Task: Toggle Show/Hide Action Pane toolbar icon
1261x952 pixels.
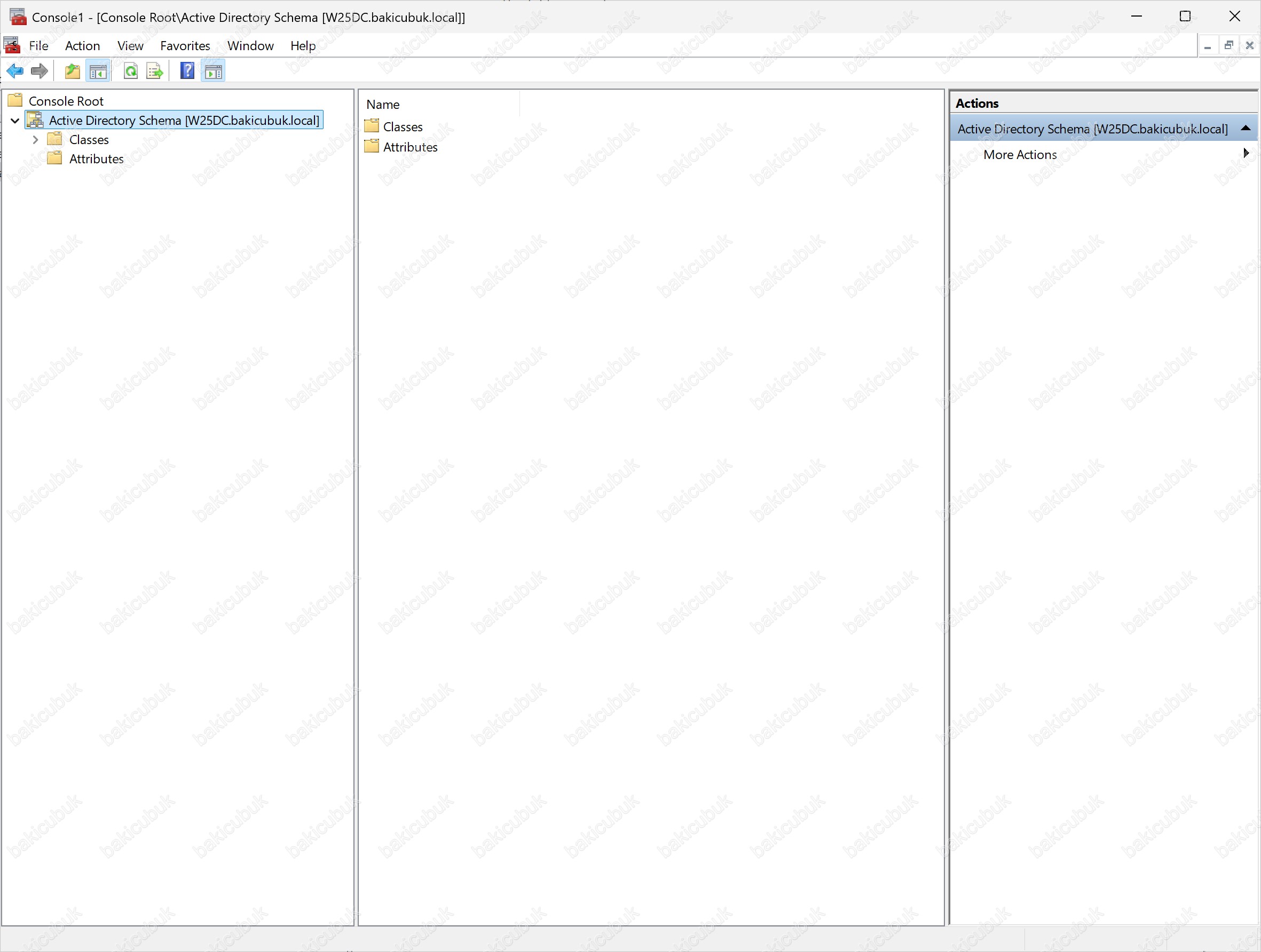Action: [x=213, y=71]
